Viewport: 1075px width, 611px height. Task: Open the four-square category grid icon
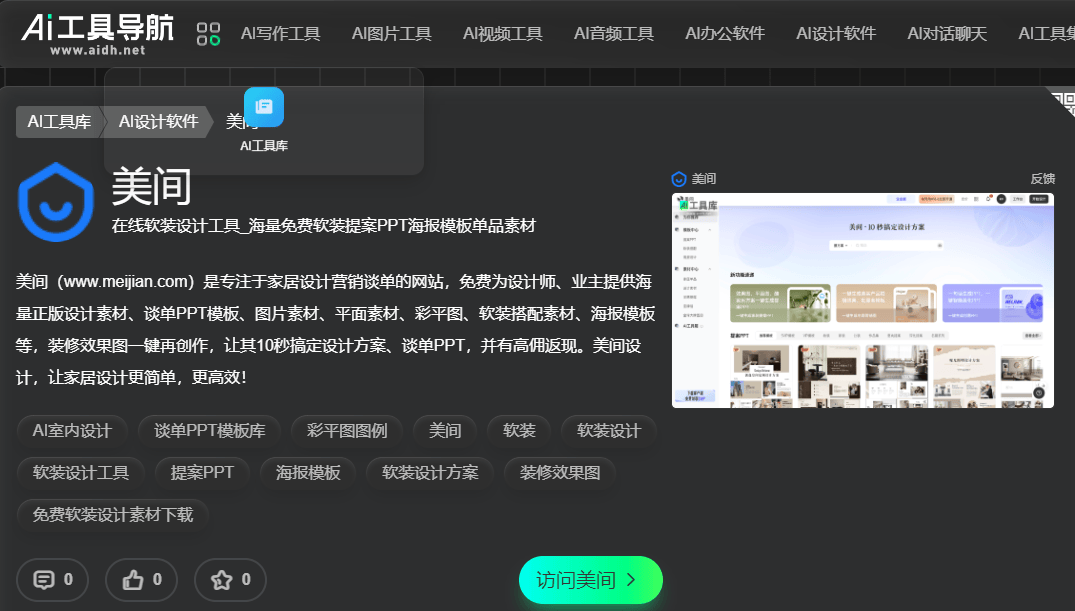point(208,34)
